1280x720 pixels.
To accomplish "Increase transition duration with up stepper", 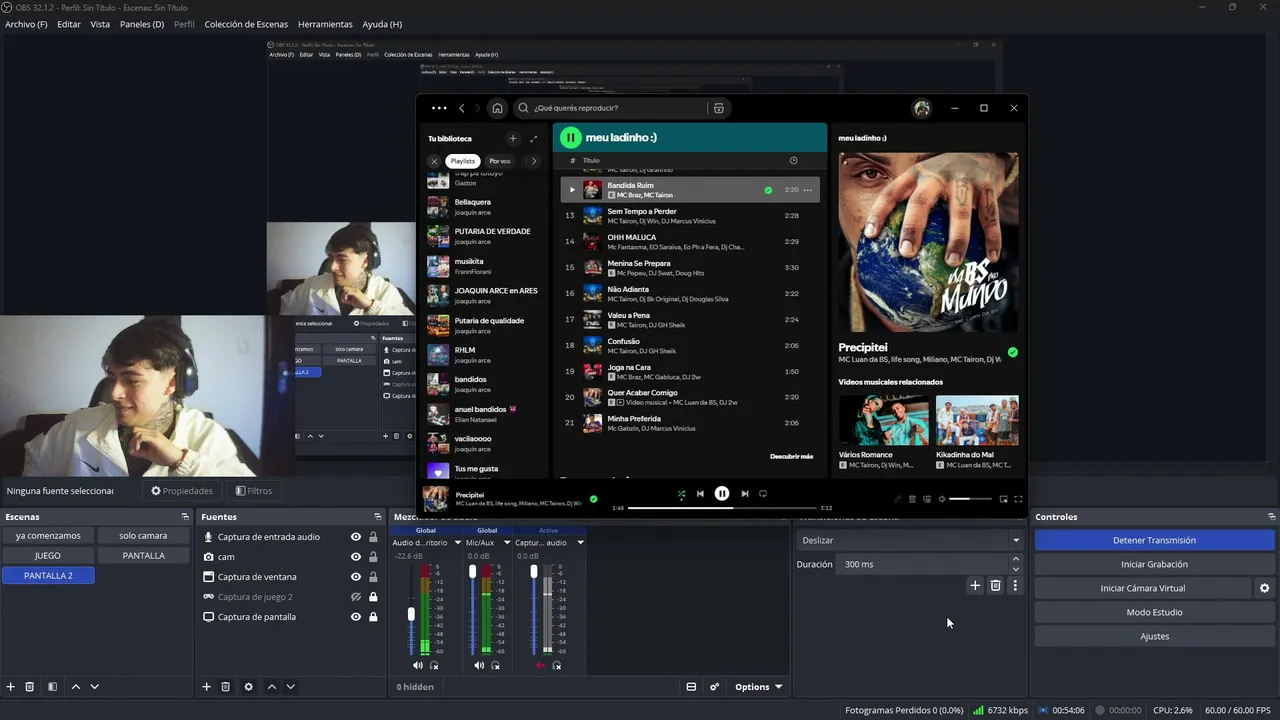I will 1016,560.
